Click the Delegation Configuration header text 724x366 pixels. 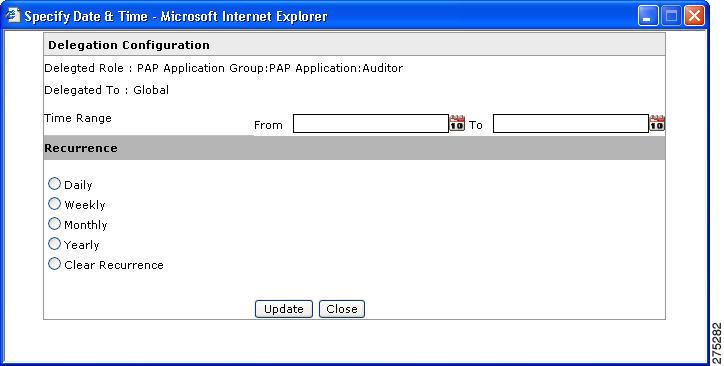(x=129, y=45)
